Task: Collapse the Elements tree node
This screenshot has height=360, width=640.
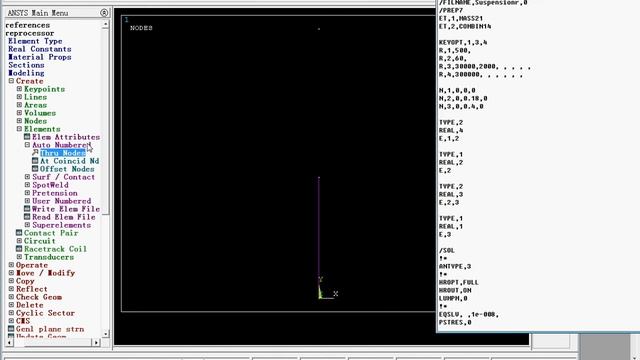Action: point(19,129)
